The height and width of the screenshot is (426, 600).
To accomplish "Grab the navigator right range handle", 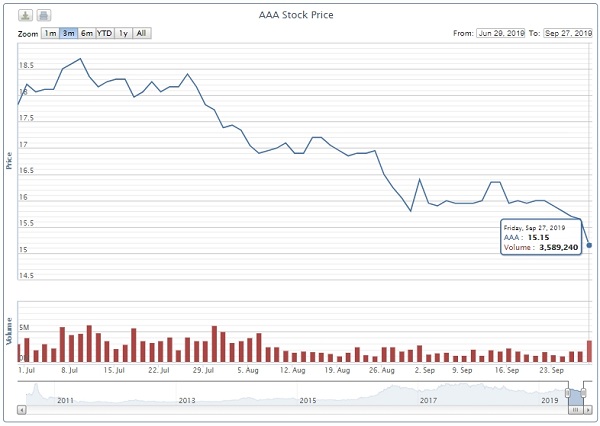I will tap(583, 393).
